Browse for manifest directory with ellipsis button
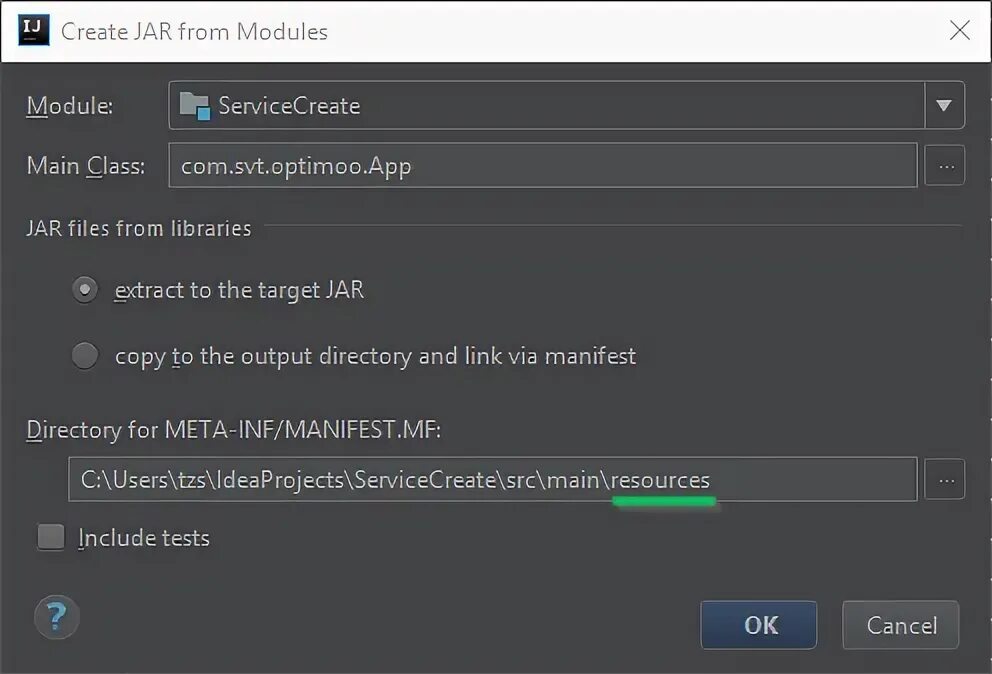Viewport: 992px width, 674px height. point(945,480)
